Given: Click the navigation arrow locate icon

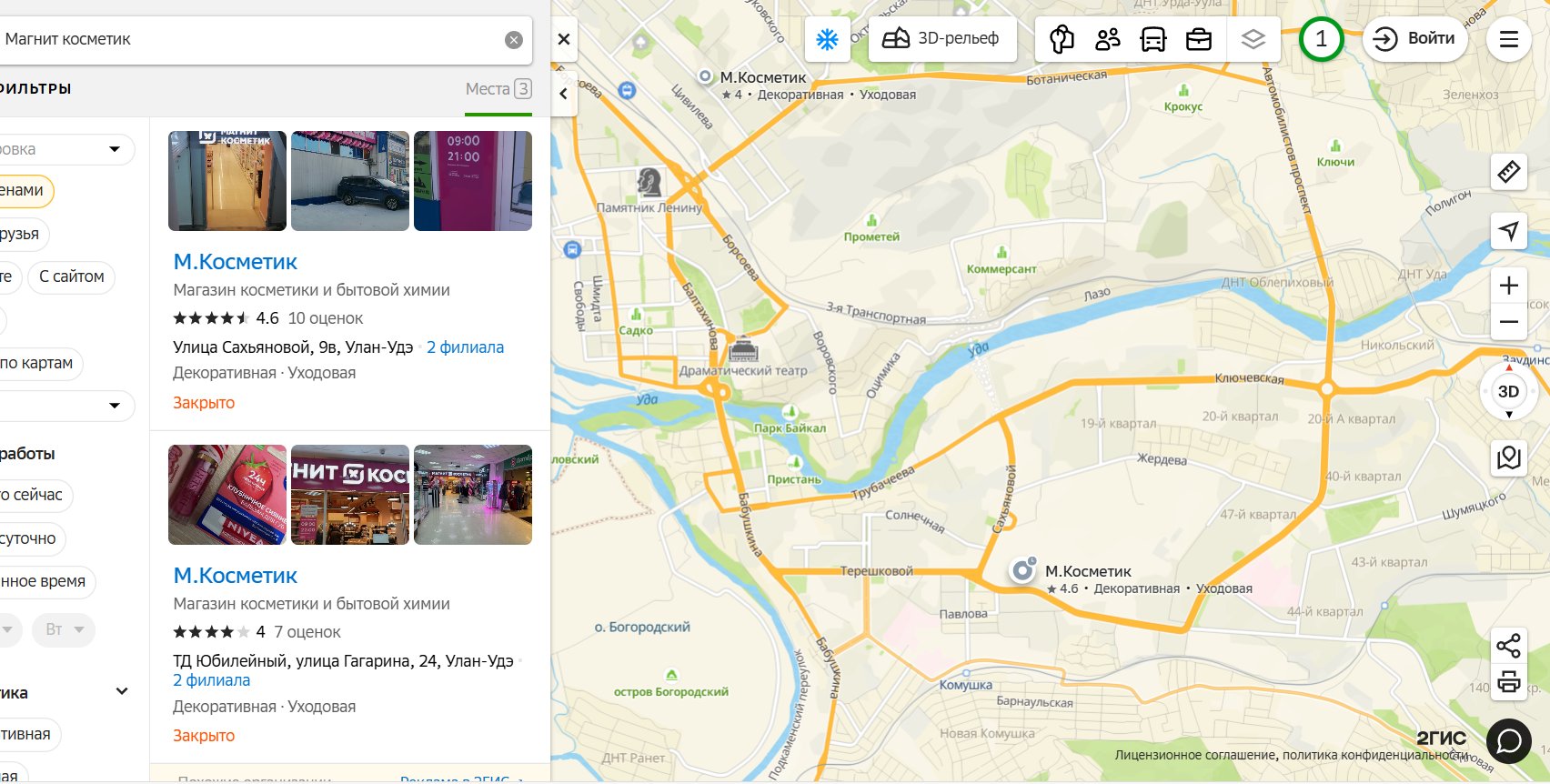Looking at the screenshot, I should point(1508,231).
